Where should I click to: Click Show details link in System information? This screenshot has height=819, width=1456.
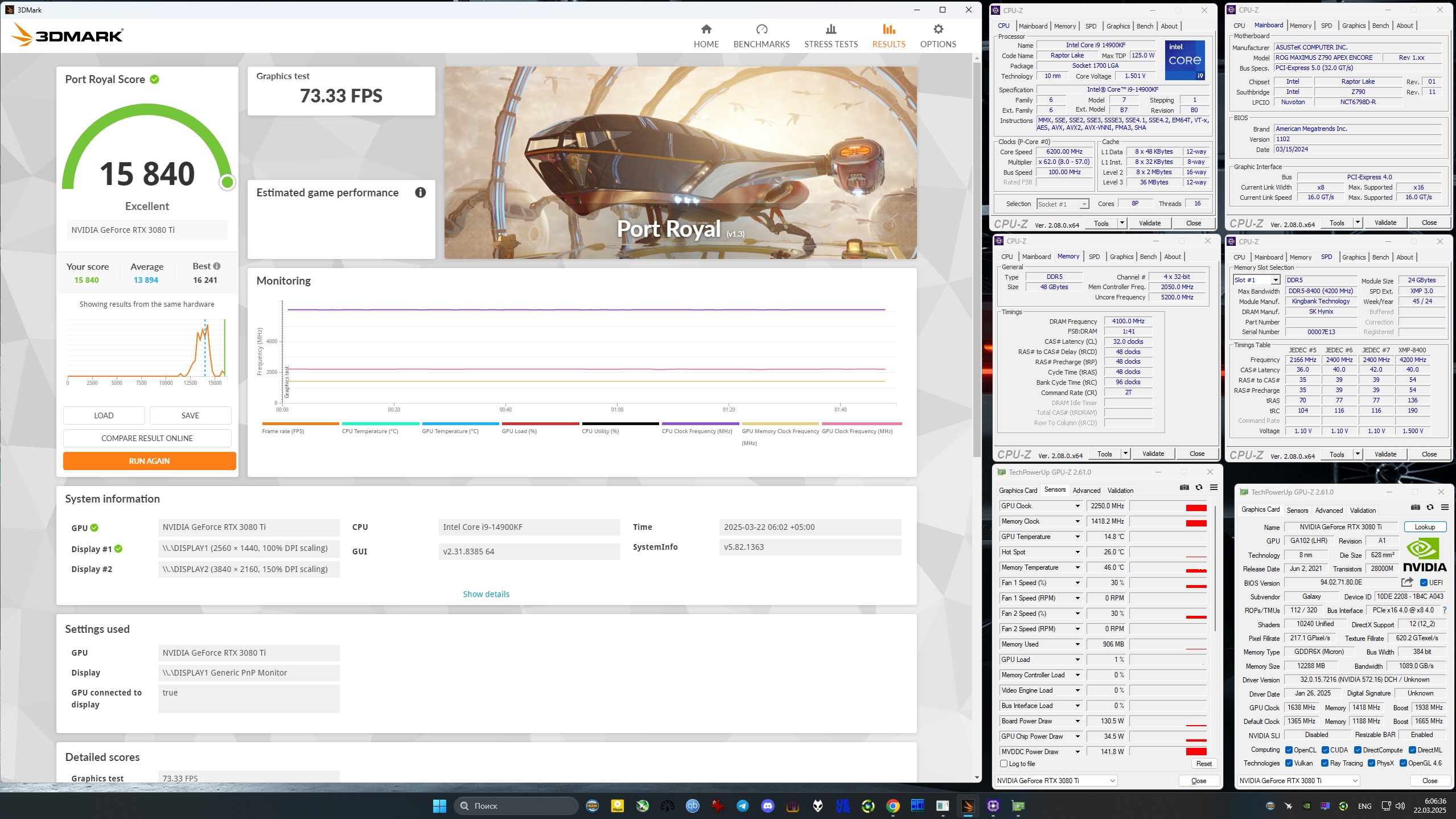pos(486,594)
